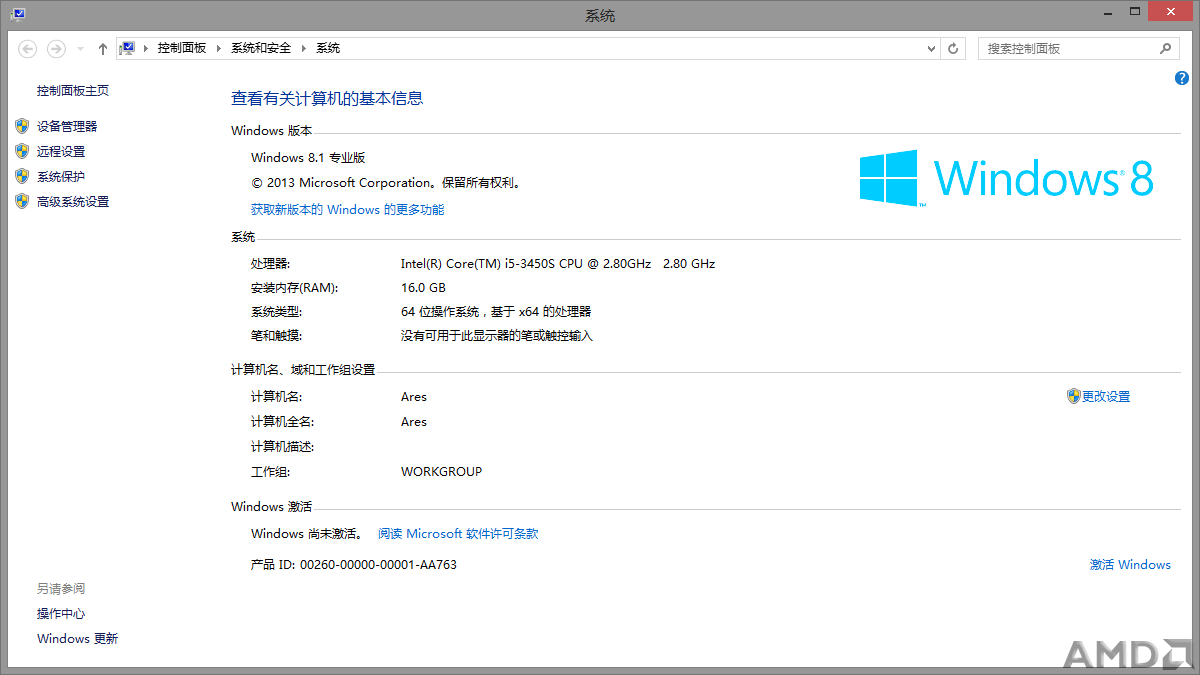1200x675 pixels.
Task: Open 设备管理器 from sidebar
Action: [x=67, y=127]
